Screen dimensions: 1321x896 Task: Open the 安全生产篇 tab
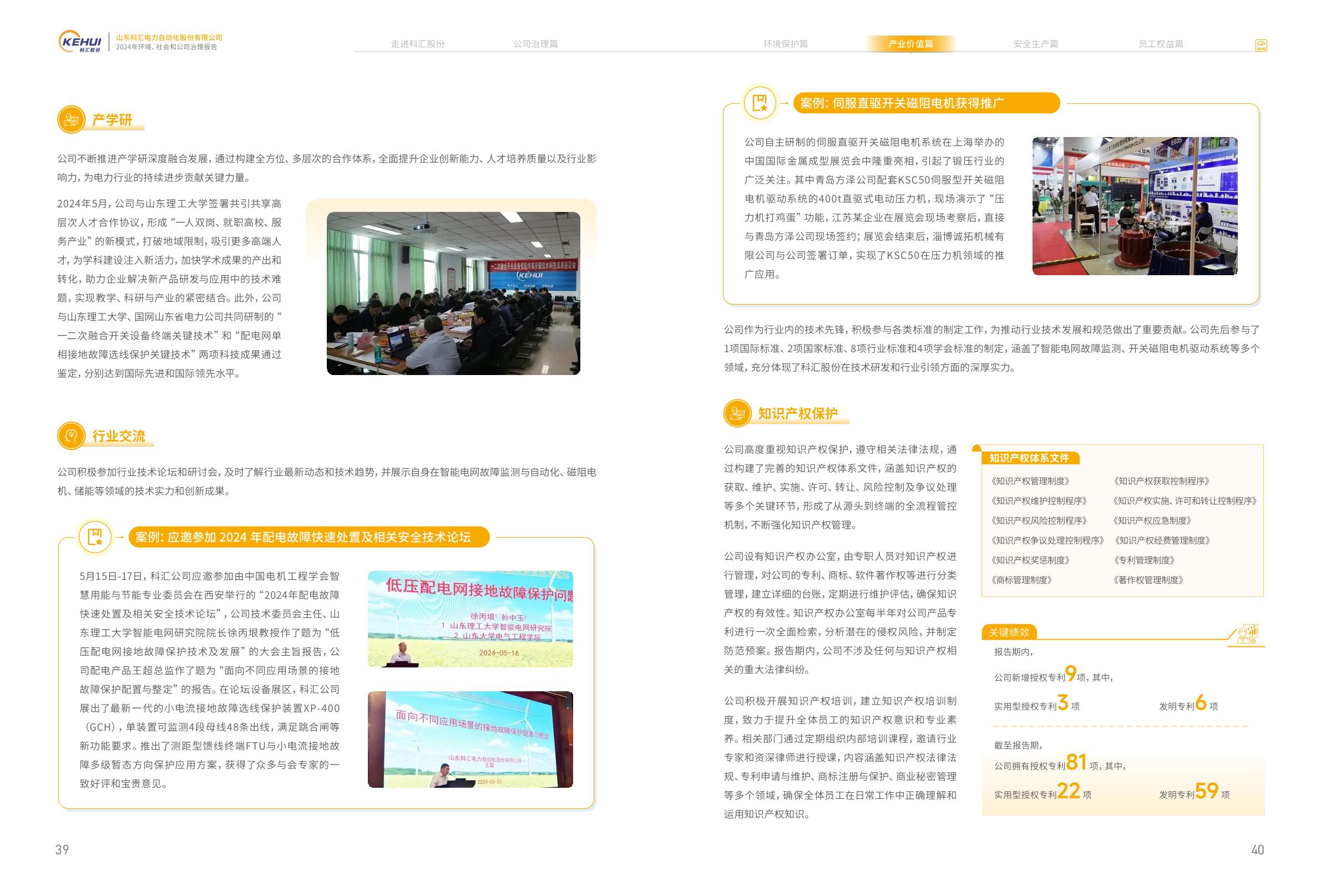(1036, 44)
